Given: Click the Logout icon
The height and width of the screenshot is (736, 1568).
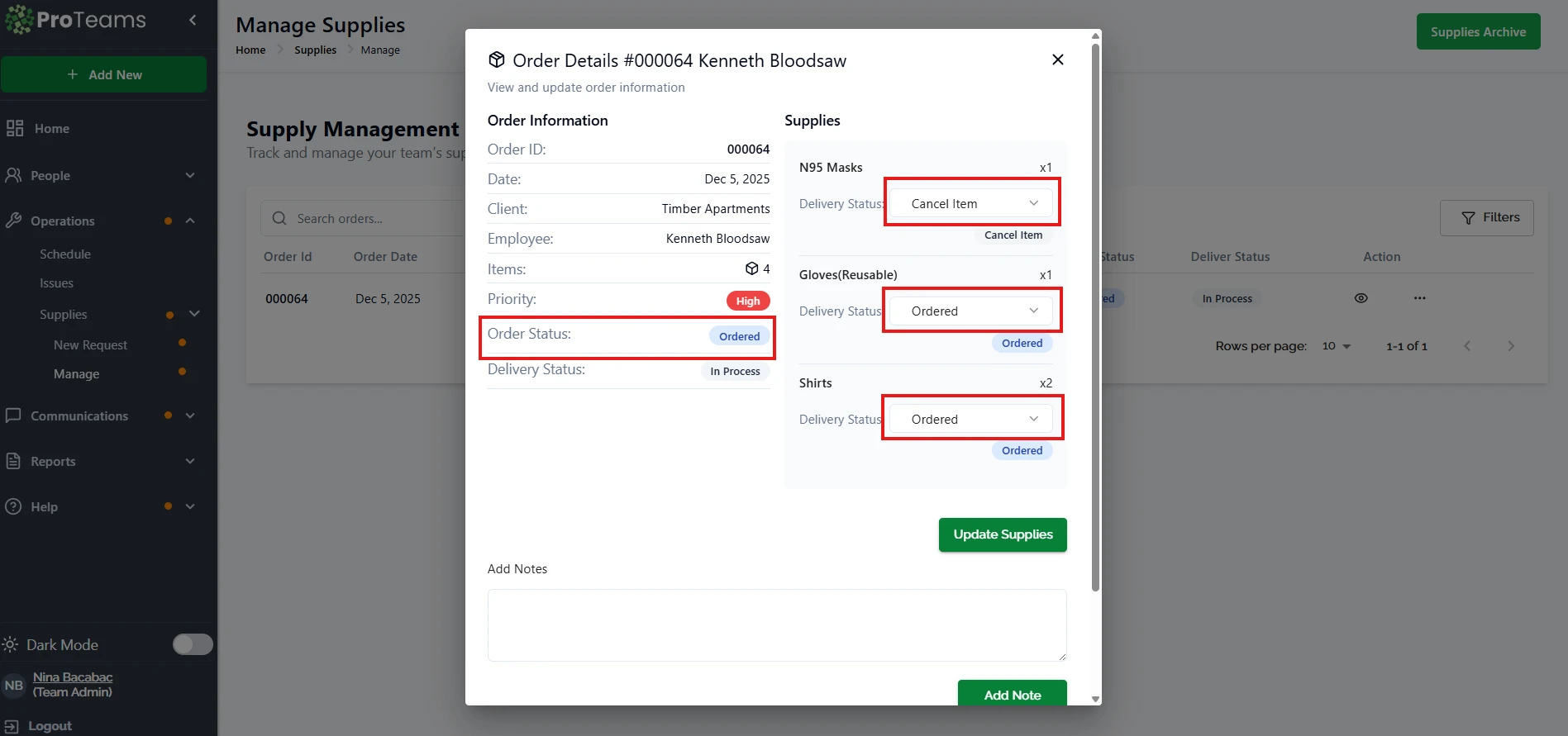Looking at the screenshot, I should 12,726.
